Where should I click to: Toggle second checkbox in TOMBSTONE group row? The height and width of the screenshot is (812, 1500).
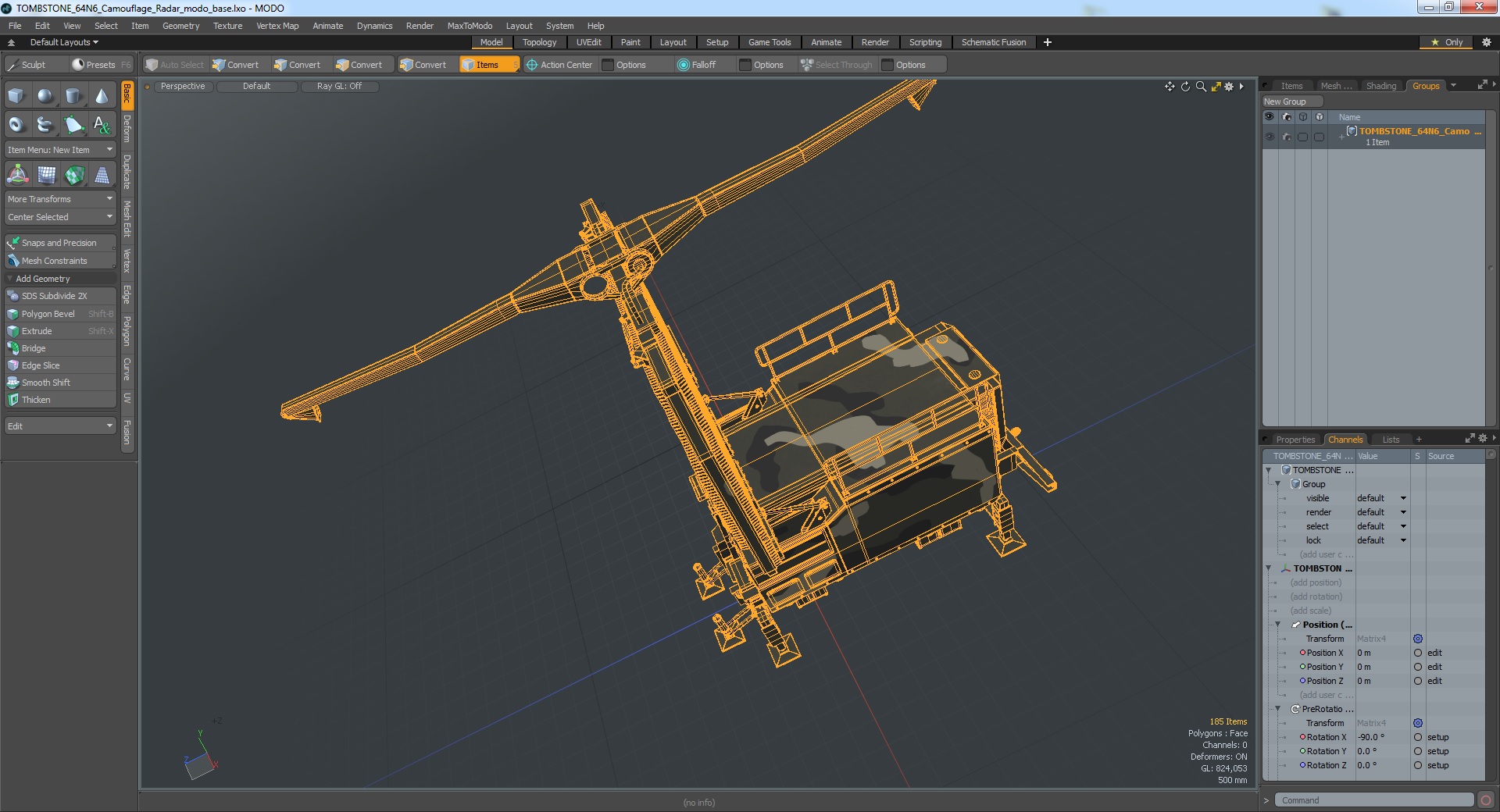click(x=1319, y=137)
